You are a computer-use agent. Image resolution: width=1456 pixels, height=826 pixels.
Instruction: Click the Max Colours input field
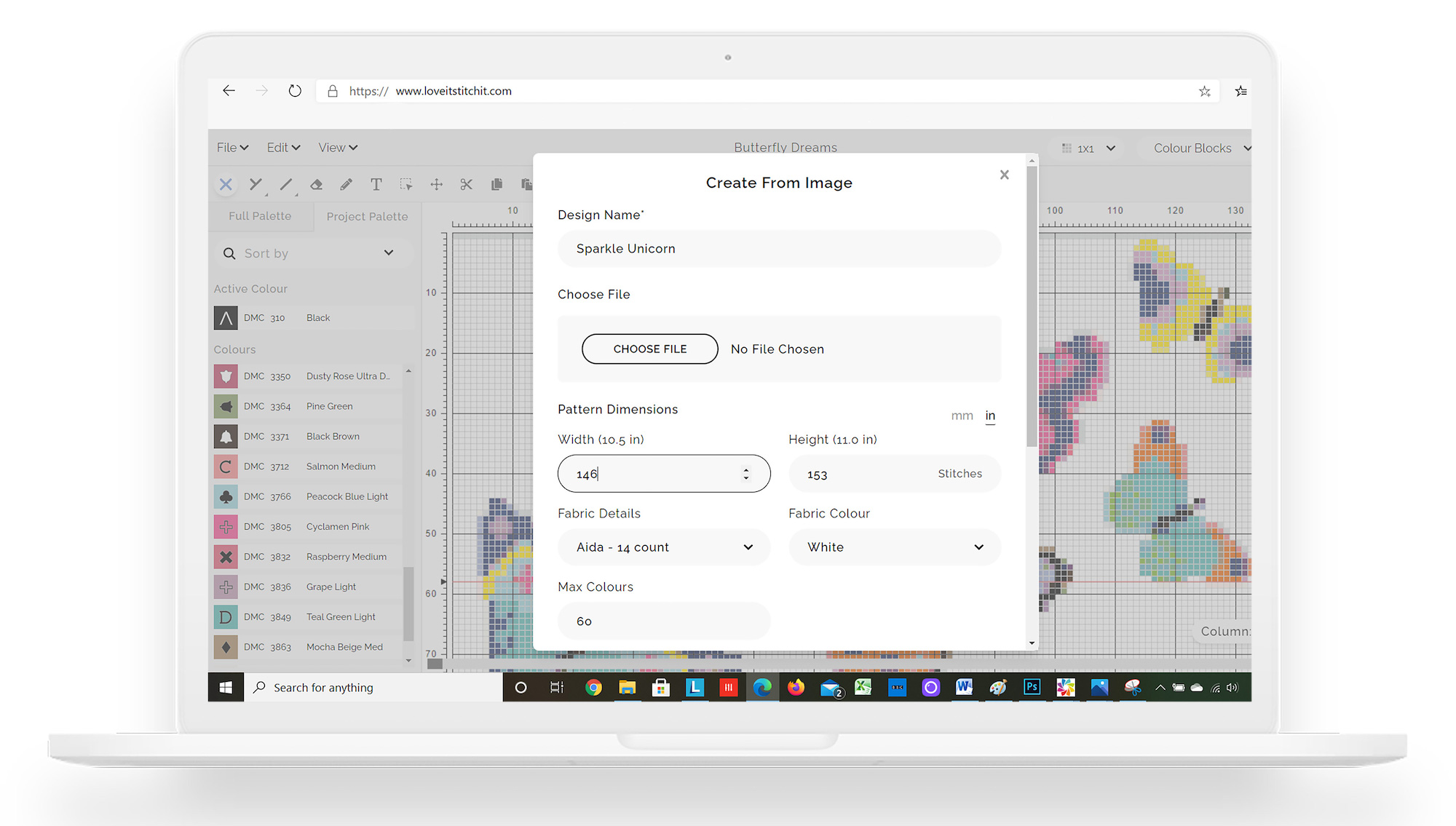click(x=664, y=621)
